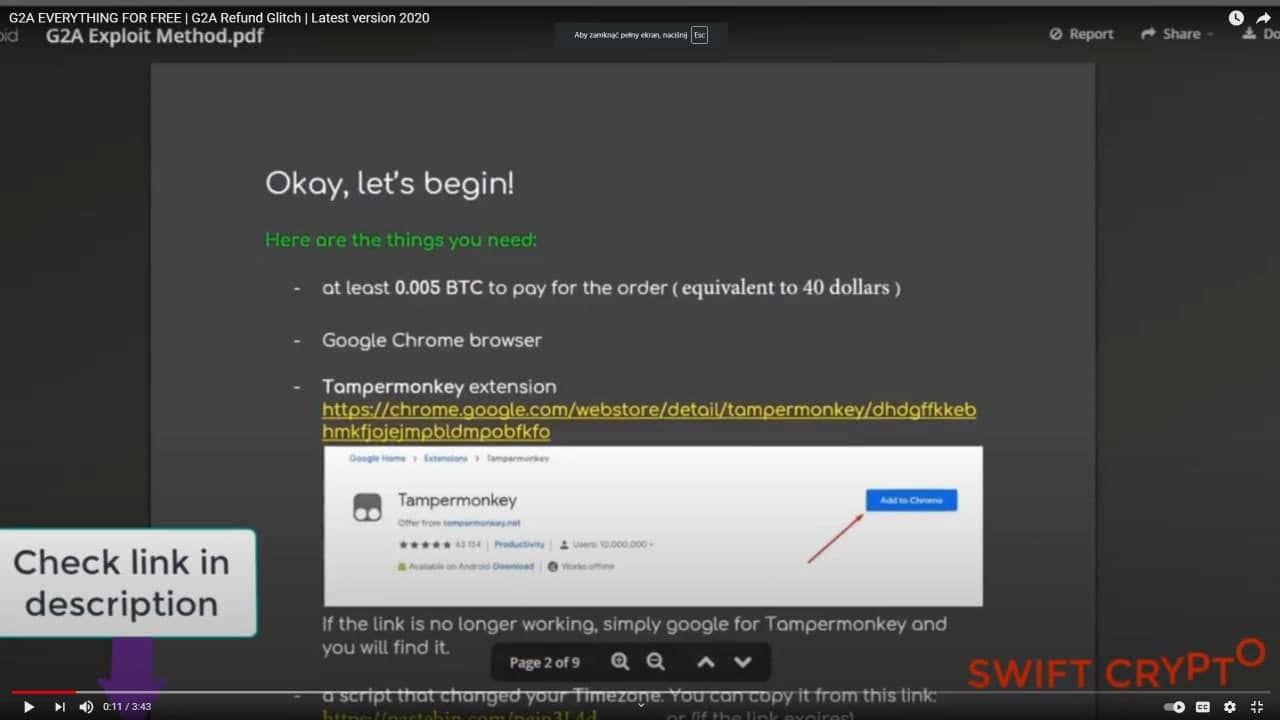Click the 'Page 2 of 9' indicator
This screenshot has height=720, width=1280.
pos(544,662)
